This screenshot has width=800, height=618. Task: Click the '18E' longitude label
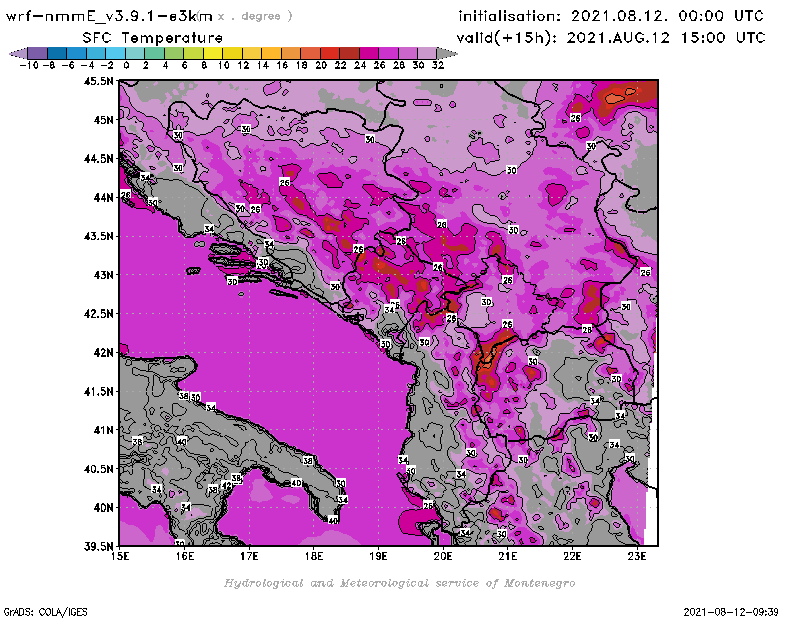click(314, 556)
